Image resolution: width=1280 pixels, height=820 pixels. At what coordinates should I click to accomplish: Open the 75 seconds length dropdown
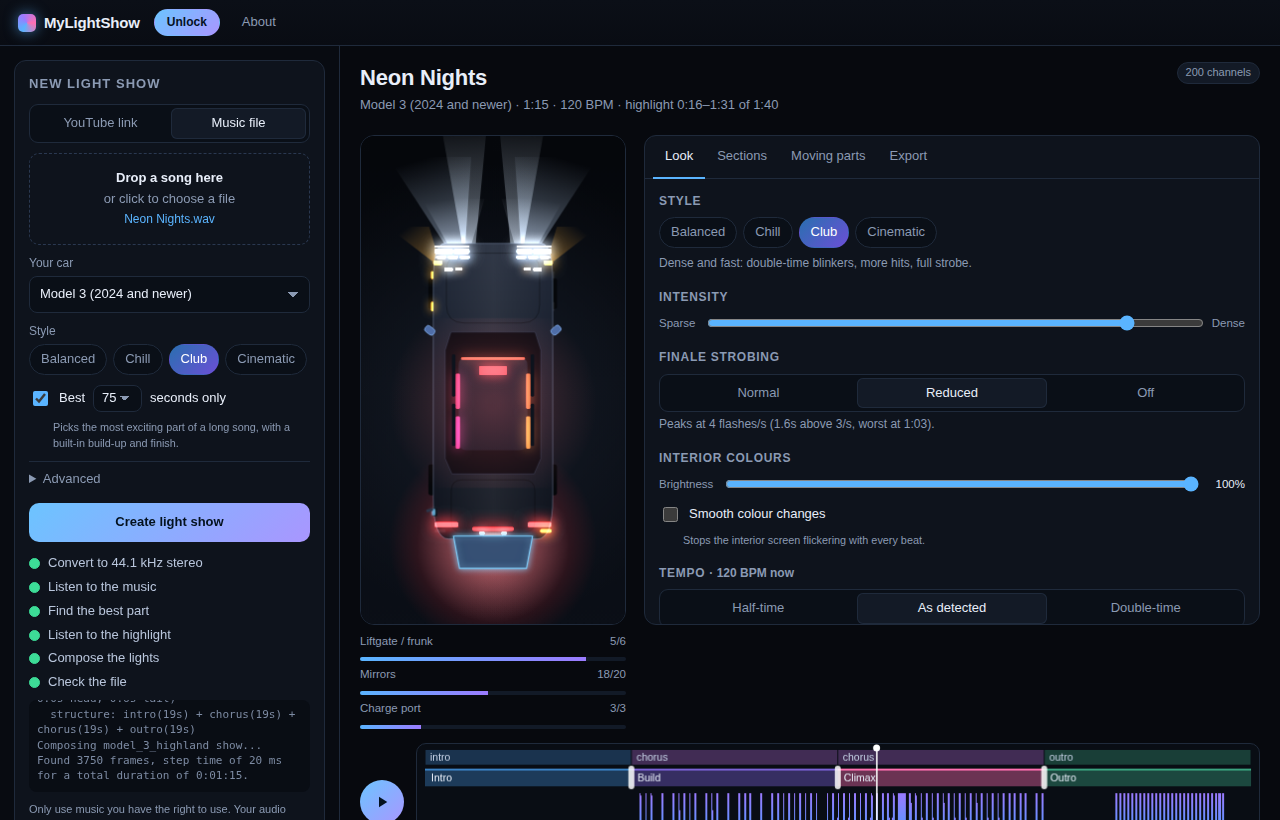click(x=117, y=398)
